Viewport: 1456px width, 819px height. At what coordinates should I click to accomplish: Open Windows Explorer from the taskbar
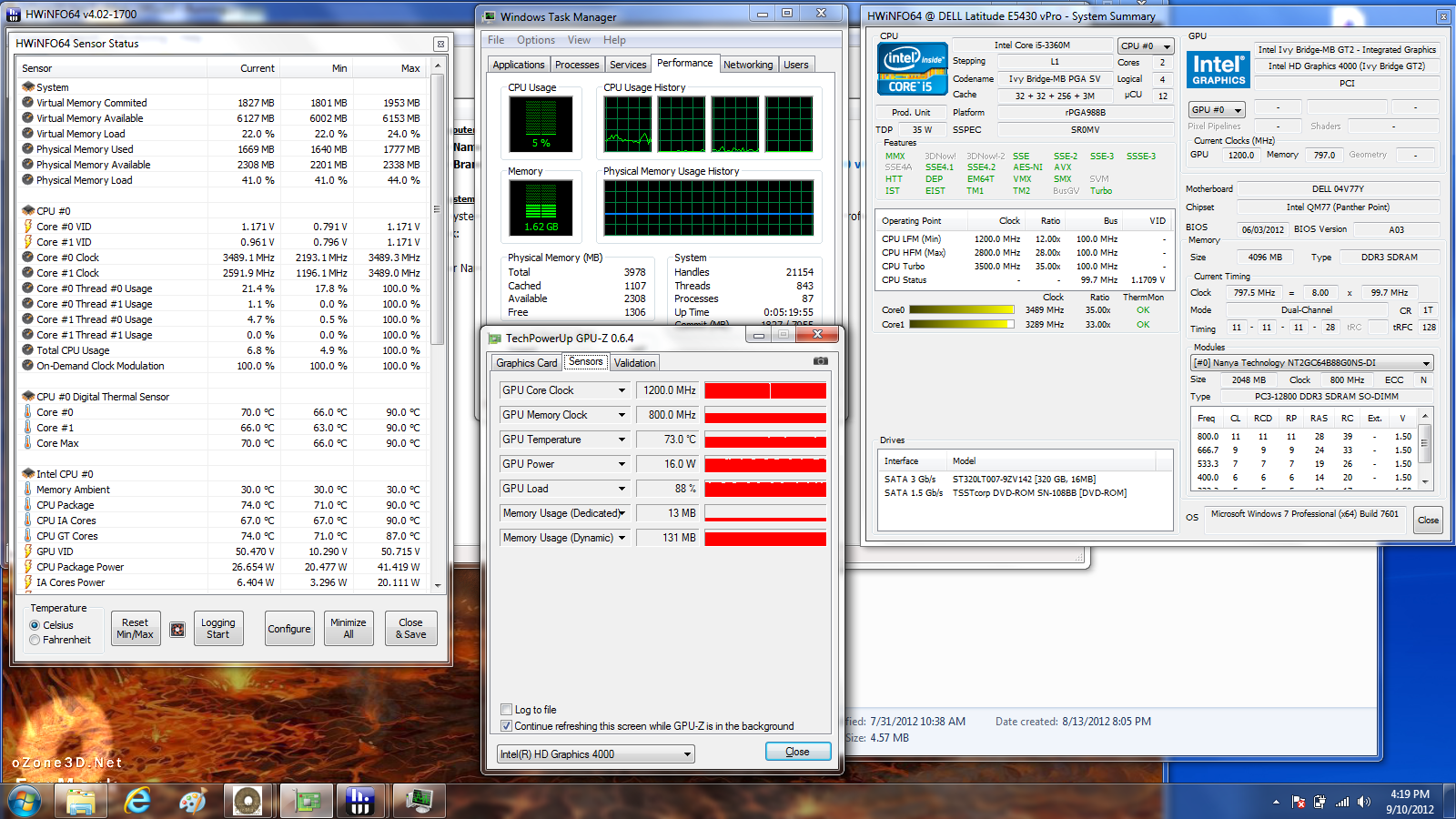click(x=81, y=801)
